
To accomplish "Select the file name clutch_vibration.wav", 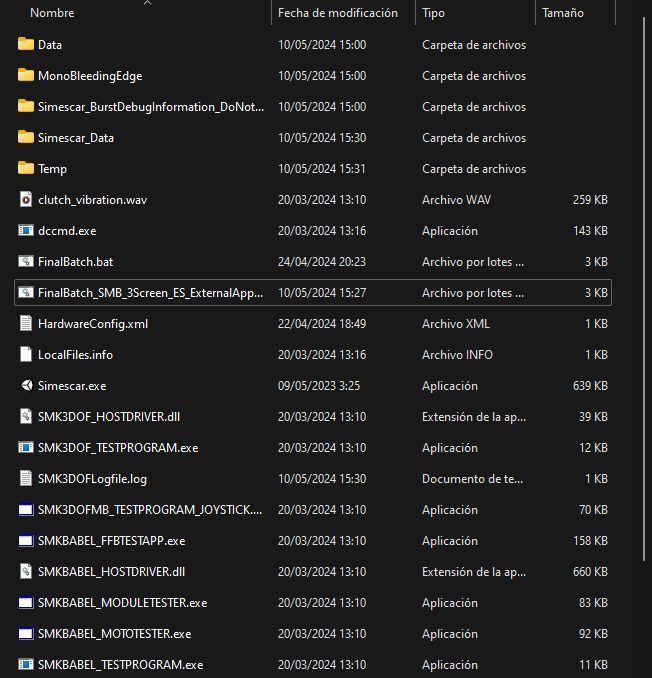I will [x=93, y=200].
